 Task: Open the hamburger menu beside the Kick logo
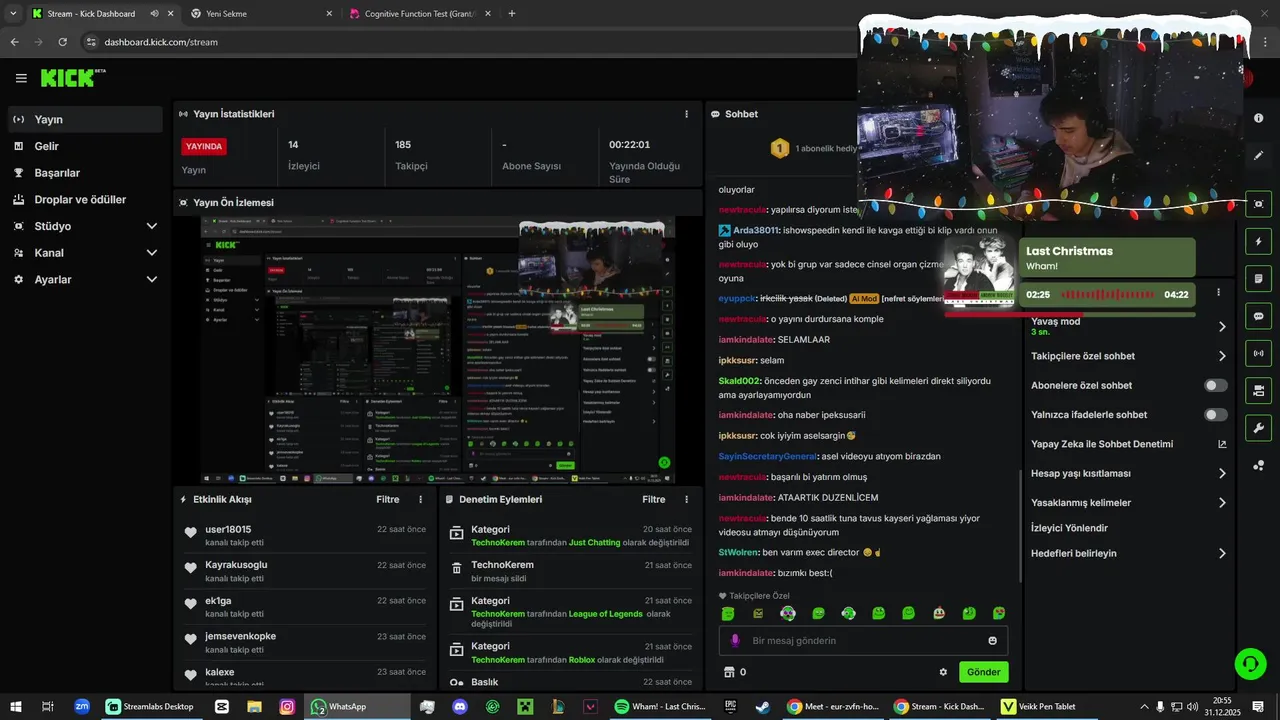[21, 78]
